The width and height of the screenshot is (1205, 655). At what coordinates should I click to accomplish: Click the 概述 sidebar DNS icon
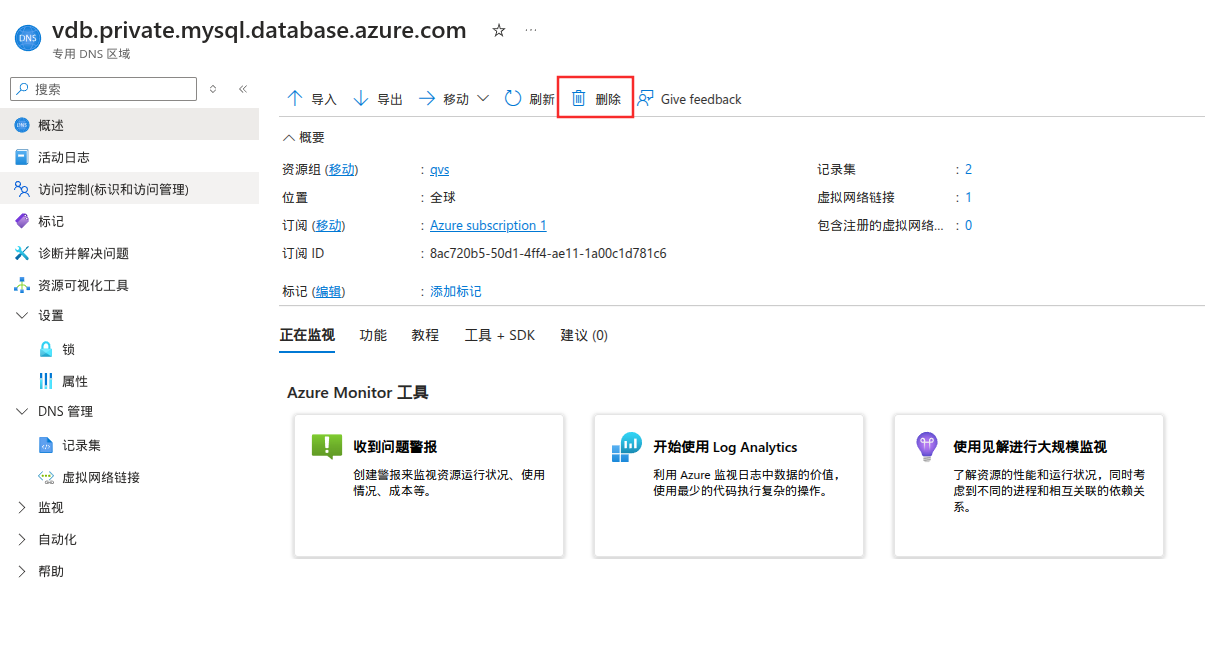coord(22,125)
